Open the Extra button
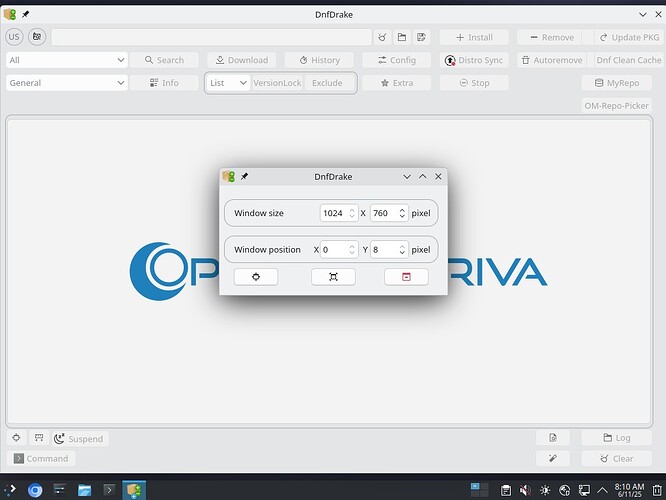Screen dimensions: 666x500 pos(397,83)
